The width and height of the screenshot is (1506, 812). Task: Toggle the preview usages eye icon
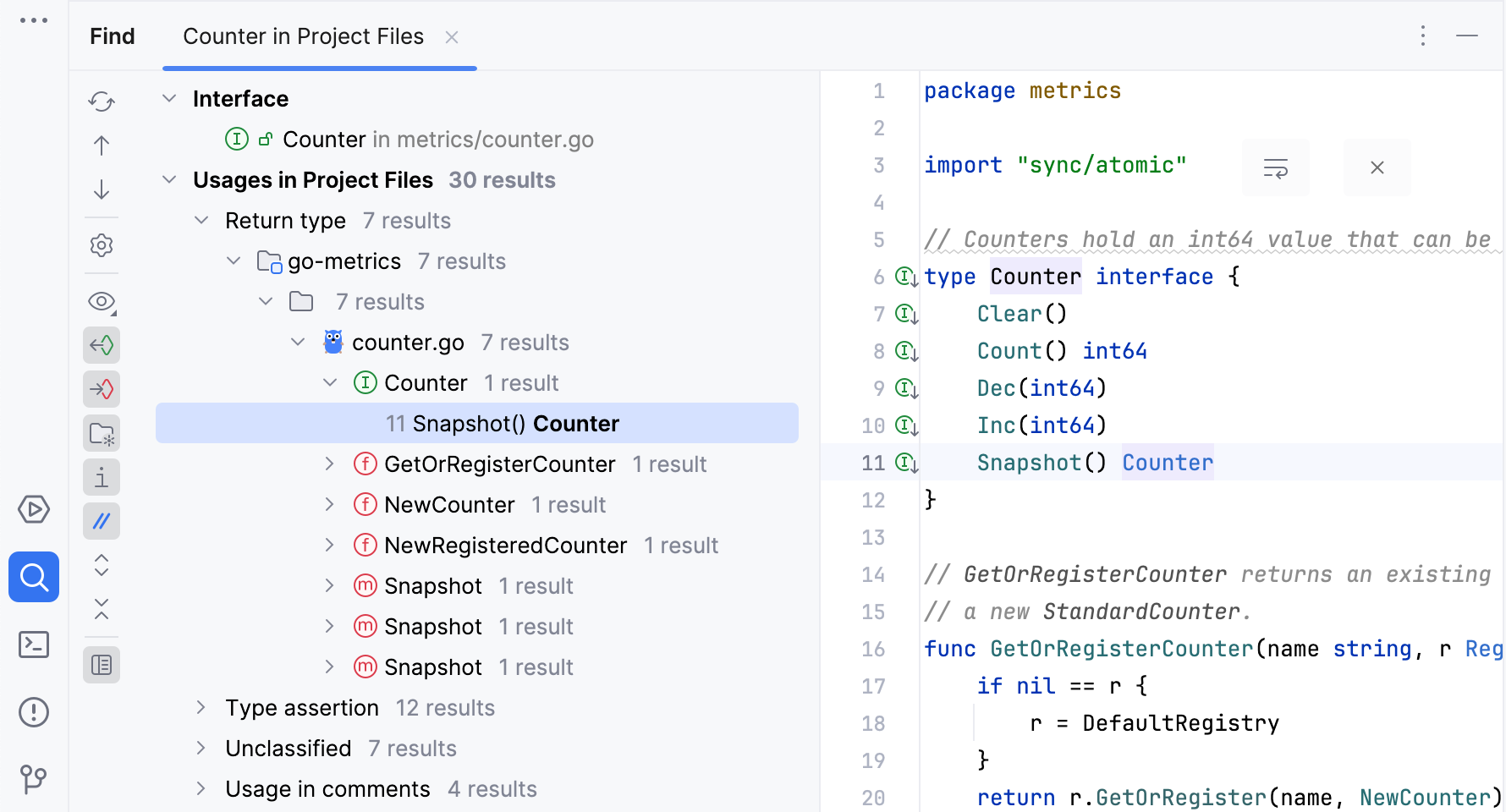coord(102,301)
